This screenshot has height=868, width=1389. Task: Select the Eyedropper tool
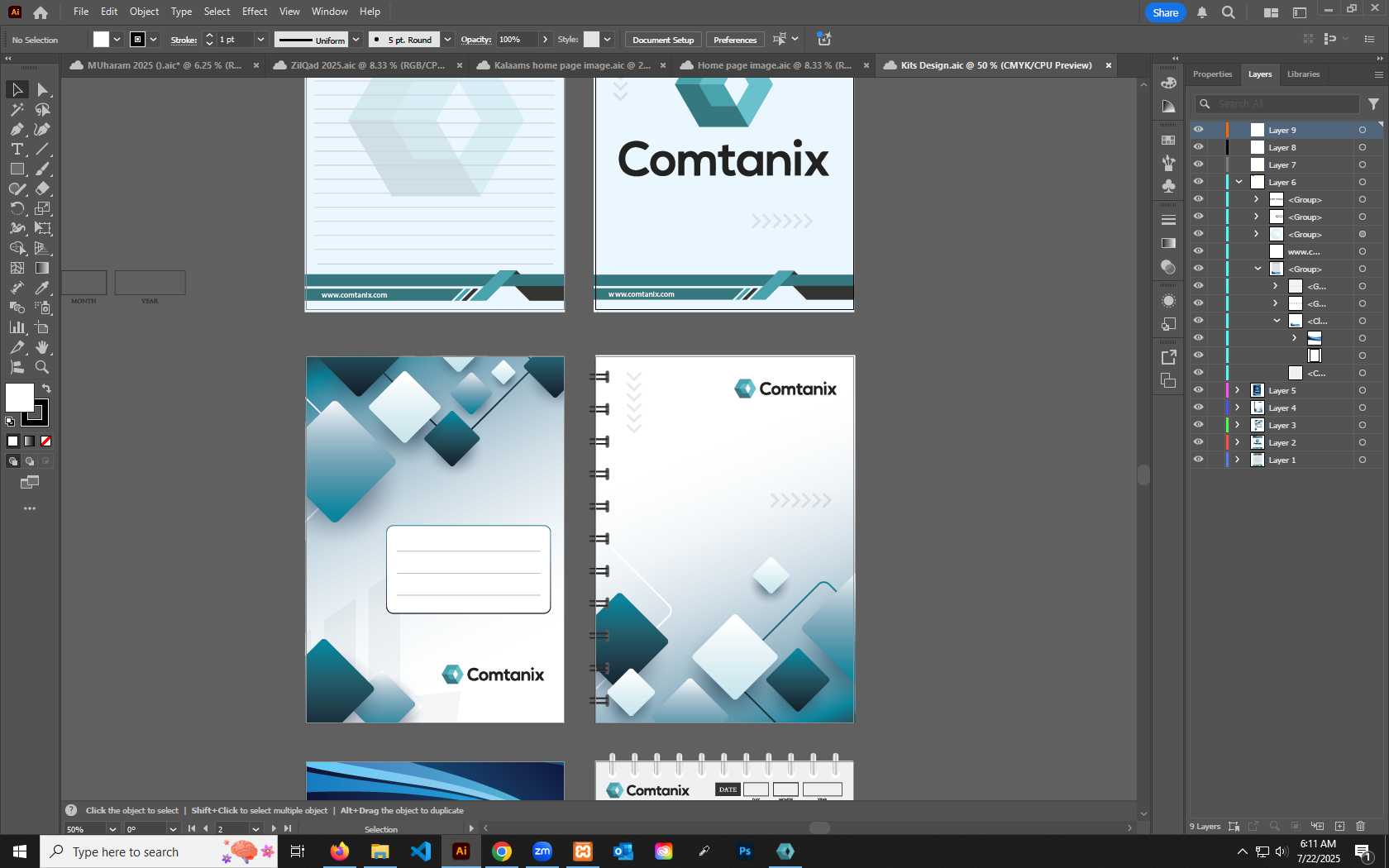(43, 288)
